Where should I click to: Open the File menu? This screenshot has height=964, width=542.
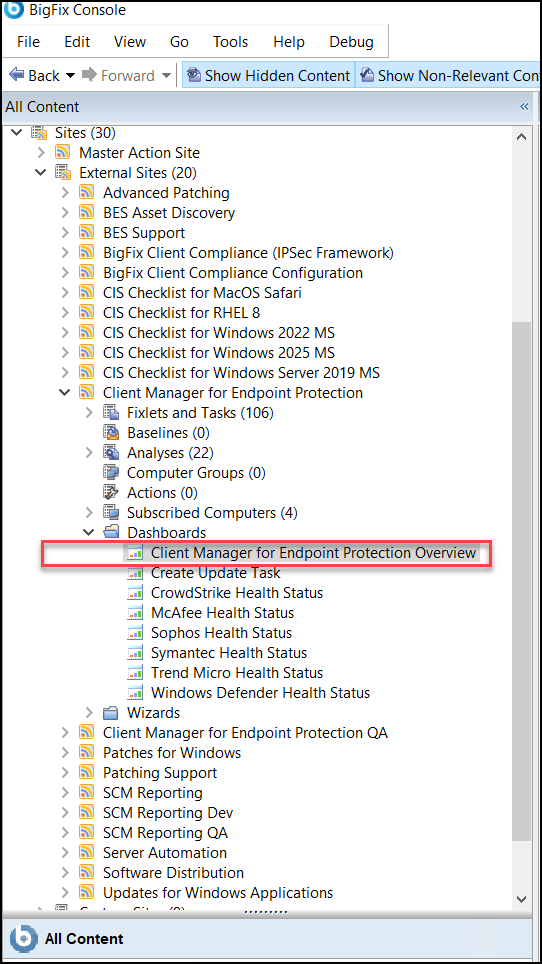[x=28, y=42]
